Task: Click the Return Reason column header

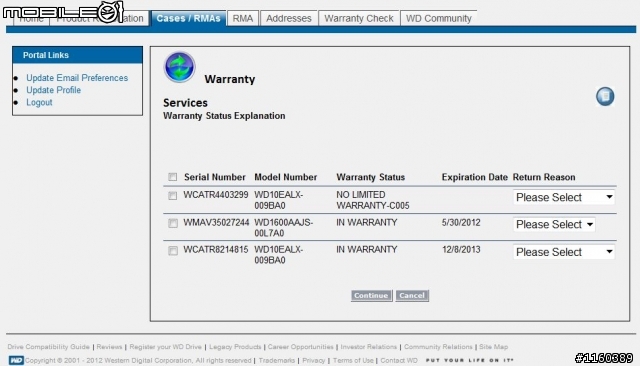Action: (x=544, y=177)
